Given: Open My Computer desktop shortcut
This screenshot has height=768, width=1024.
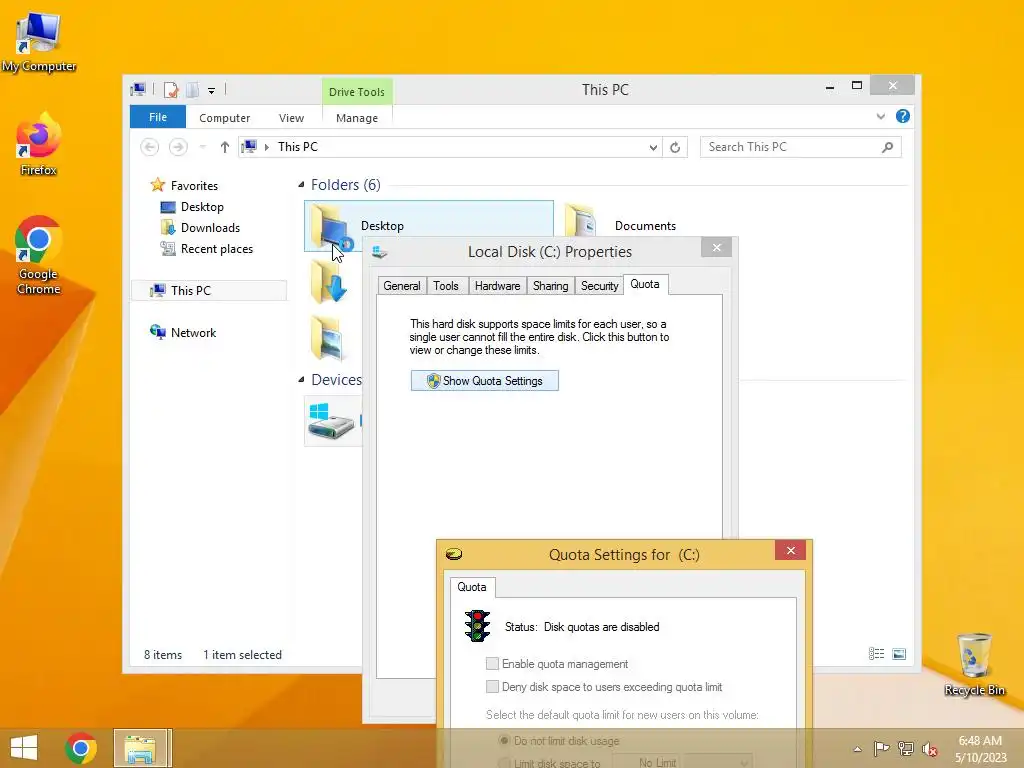Looking at the screenshot, I should click(39, 40).
